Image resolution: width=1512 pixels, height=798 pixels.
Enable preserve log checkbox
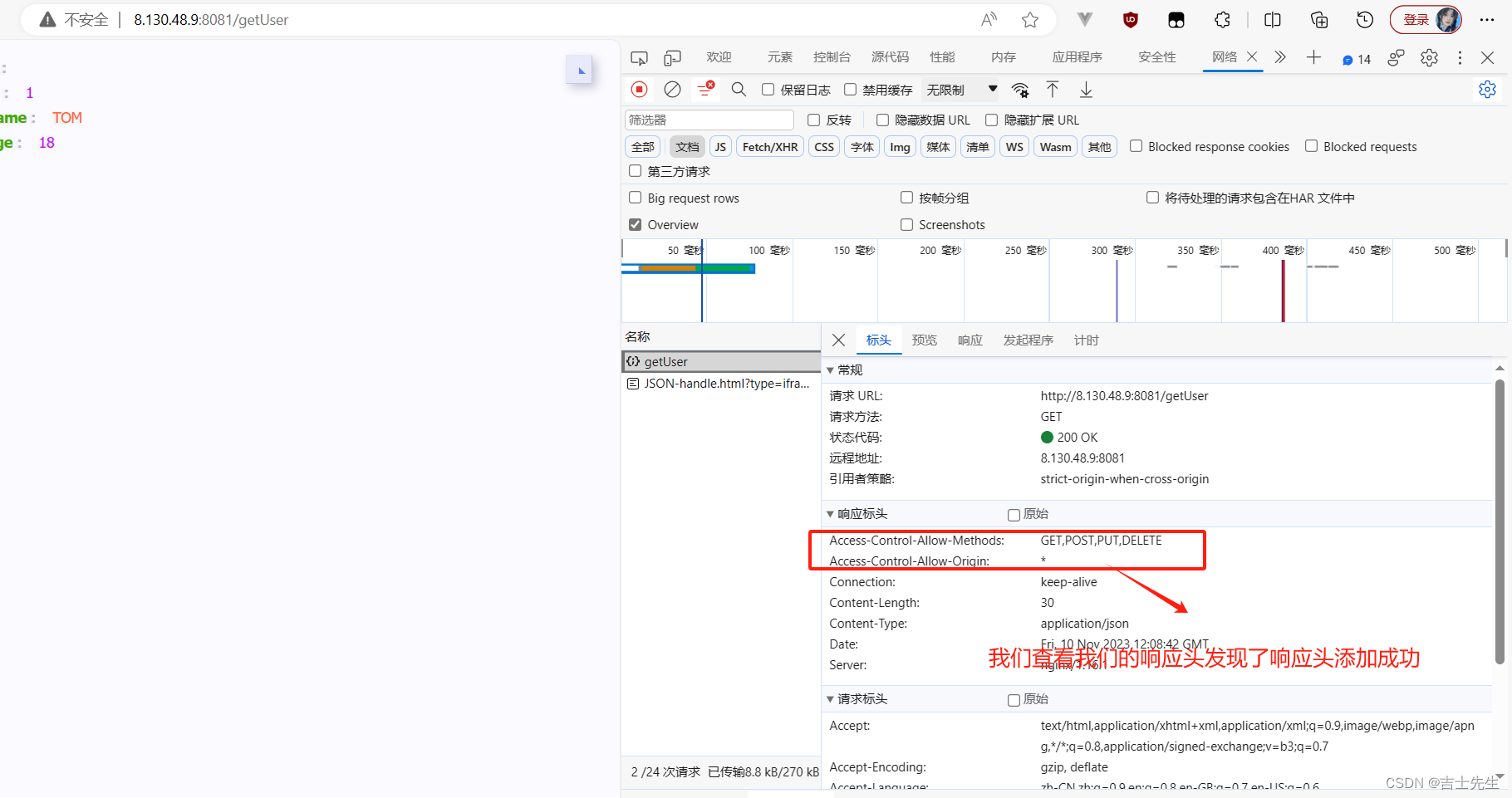pos(768,90)
